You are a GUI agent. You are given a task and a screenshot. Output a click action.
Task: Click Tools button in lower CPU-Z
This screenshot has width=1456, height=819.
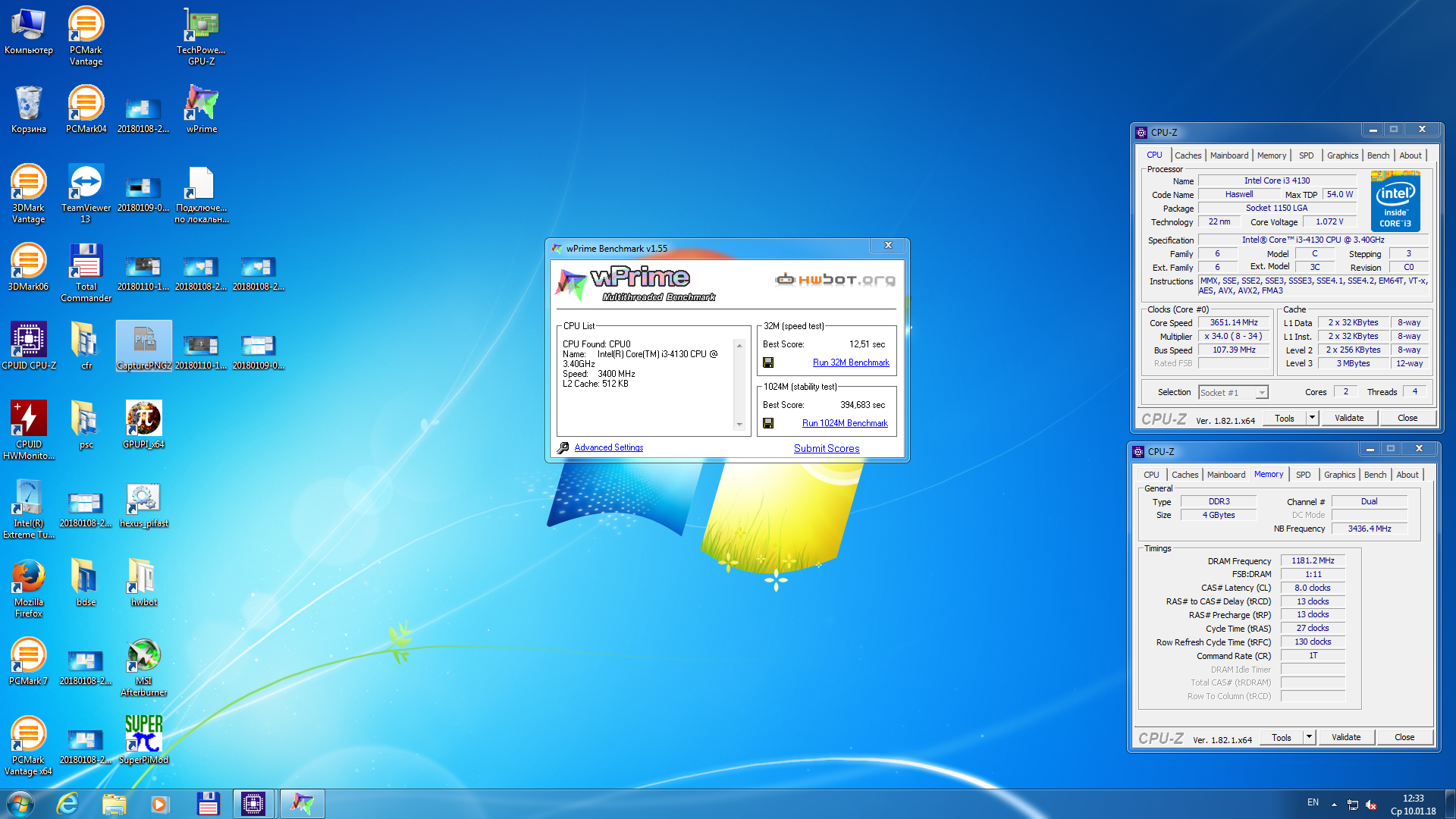tap(1282, 737)
